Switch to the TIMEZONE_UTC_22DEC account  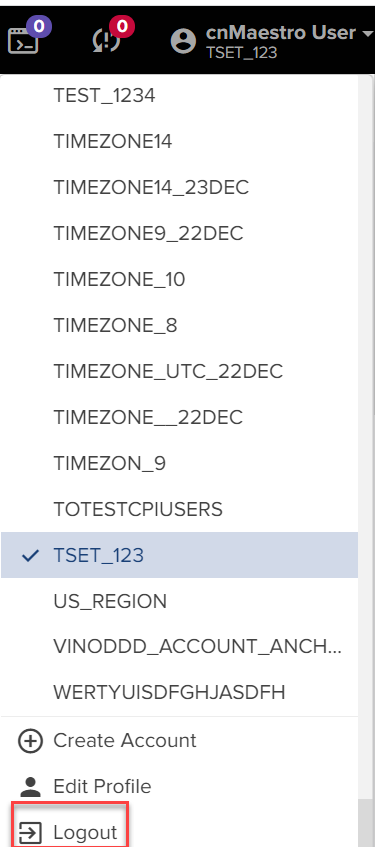tap(179, 371)
